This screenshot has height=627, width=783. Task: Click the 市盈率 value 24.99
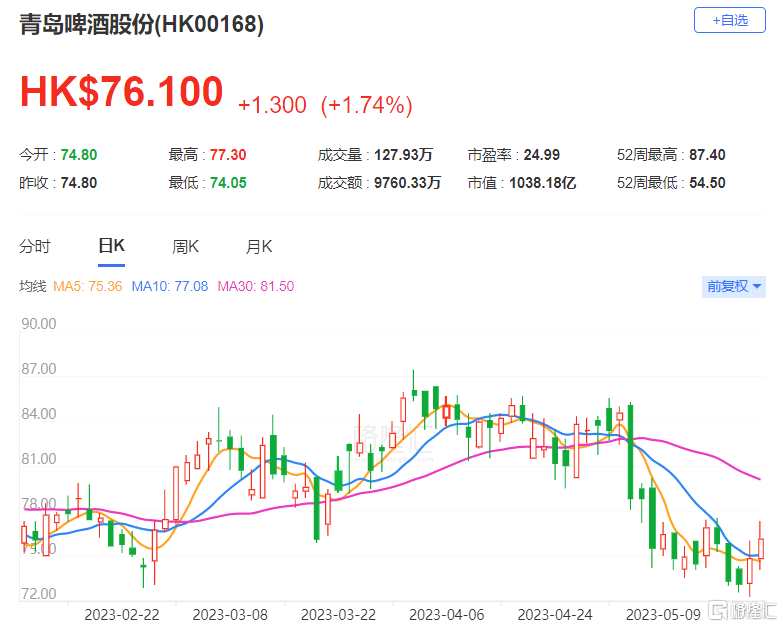pos(542,155)
